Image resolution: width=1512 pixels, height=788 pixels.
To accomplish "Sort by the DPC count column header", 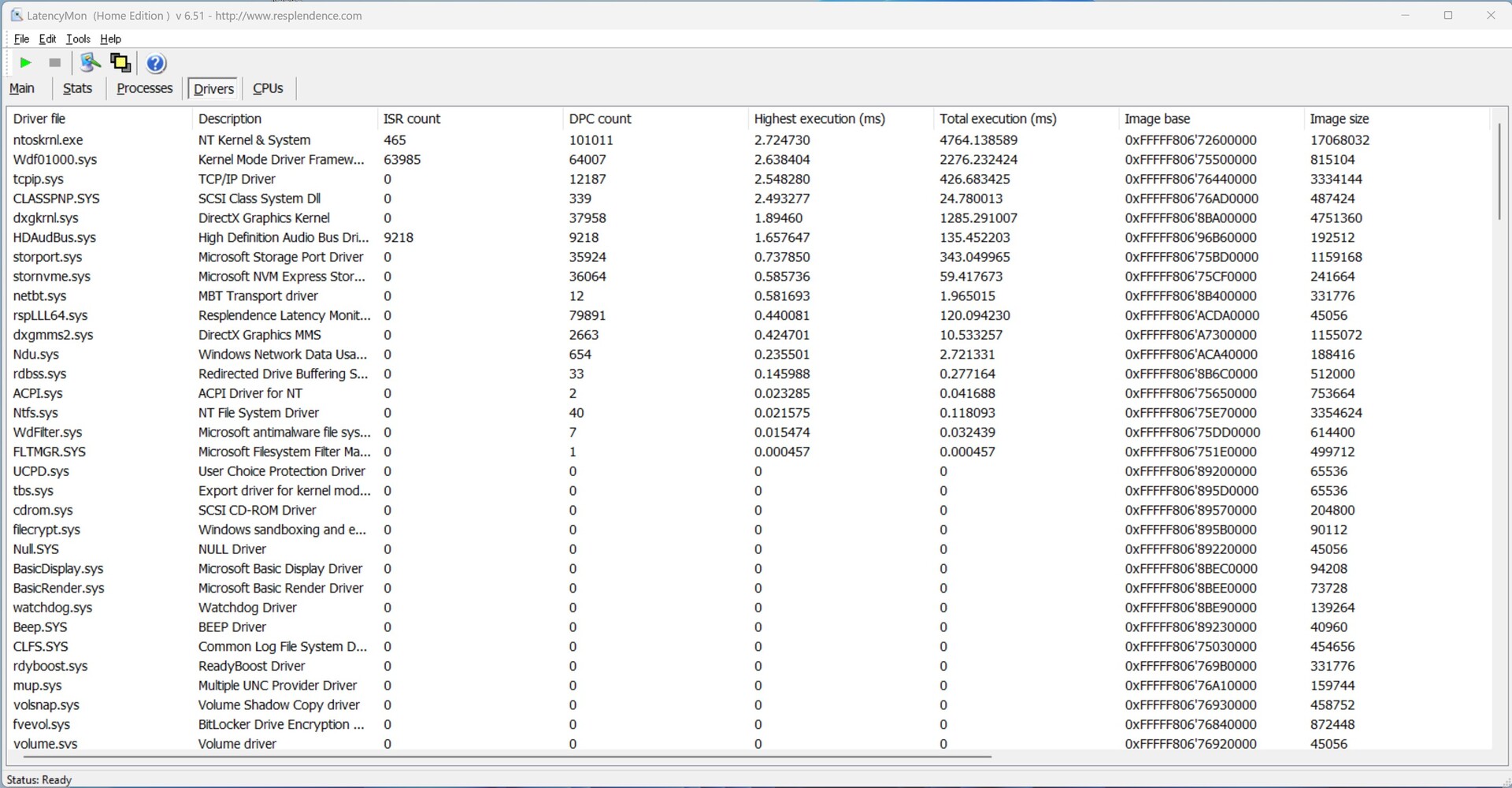I will coord(655,119).
